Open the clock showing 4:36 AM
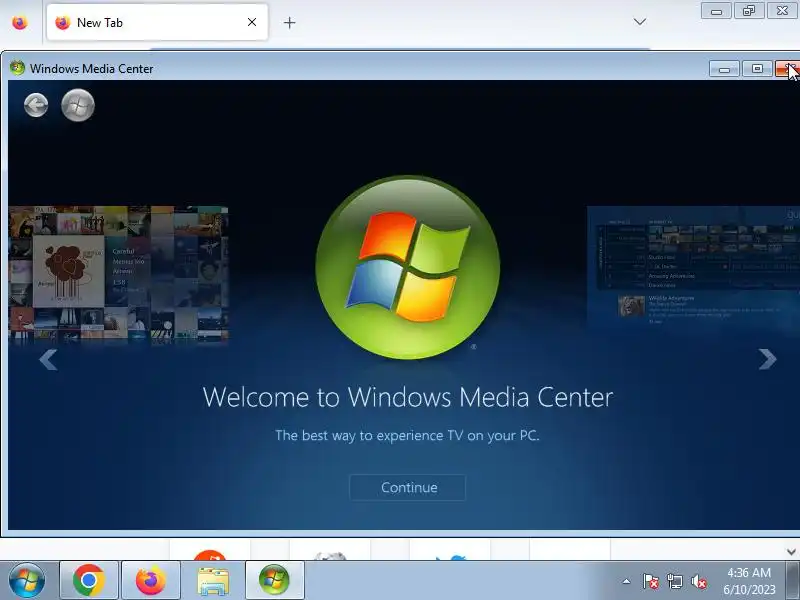Screen dimensions: 800x600 pos(749,581)
